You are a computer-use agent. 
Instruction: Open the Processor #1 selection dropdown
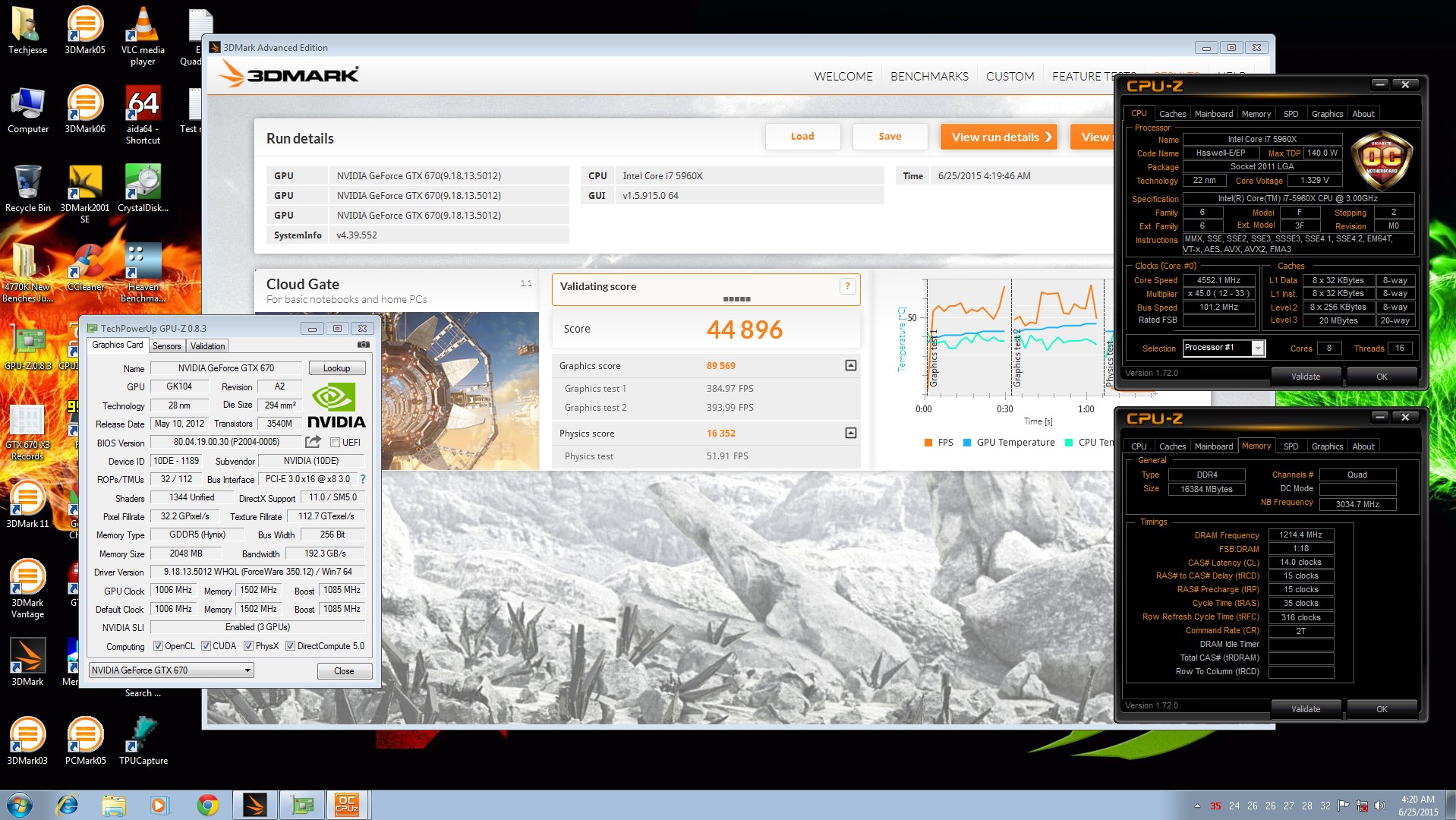[1224, 348]
